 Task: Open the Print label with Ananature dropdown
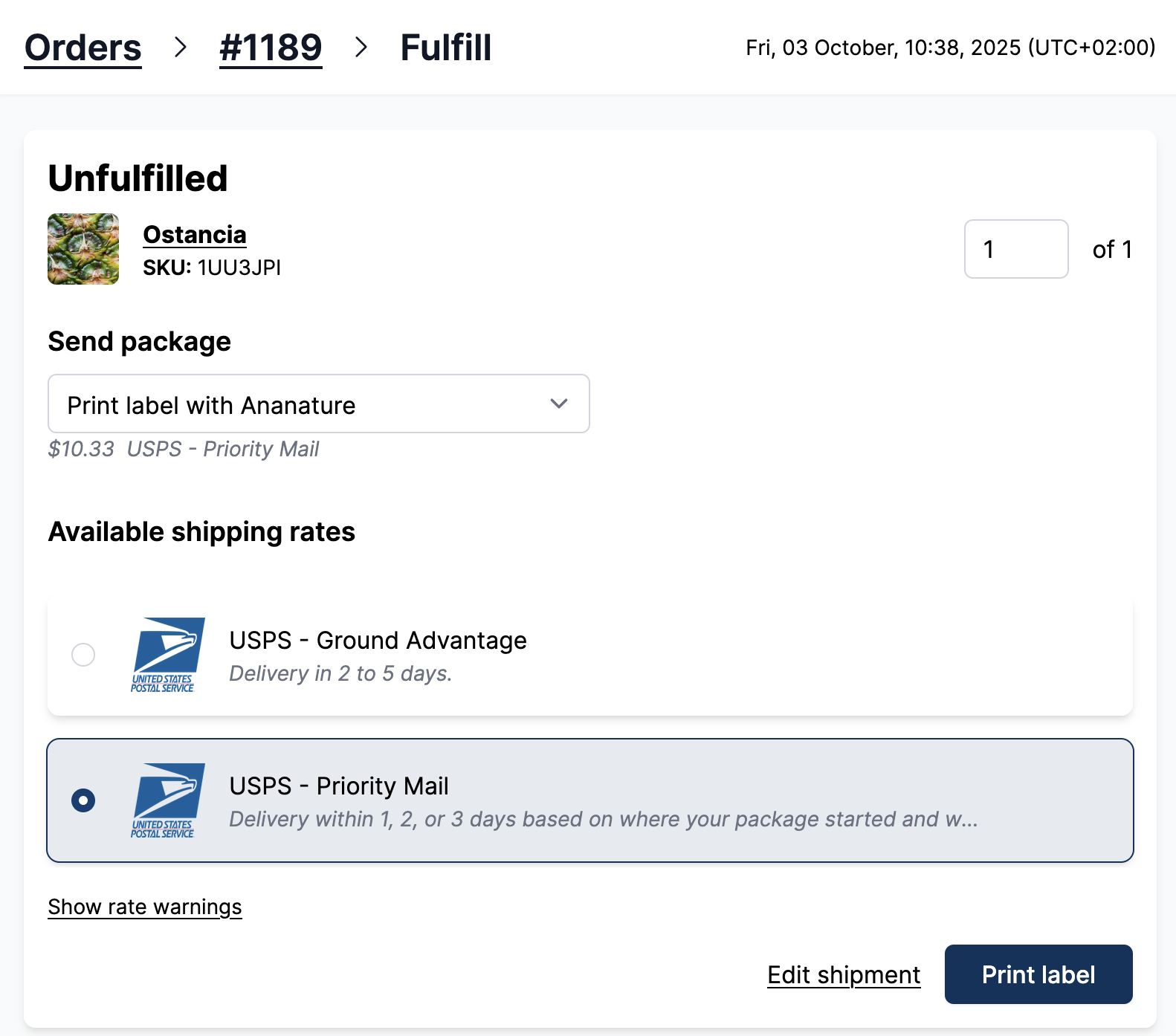coord(318,404)
